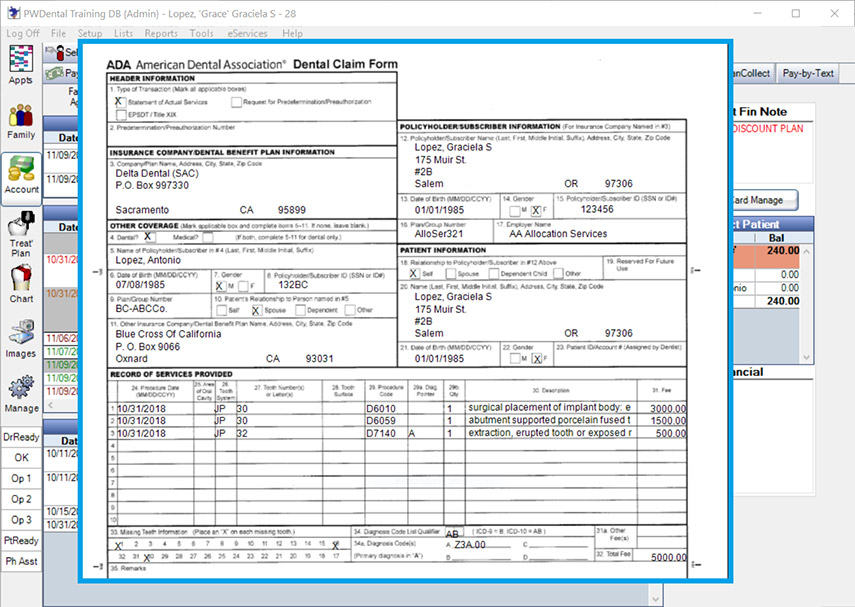Open the Apps module icon
Viewport: 855px width, 607px height.
tap(21, 65)
